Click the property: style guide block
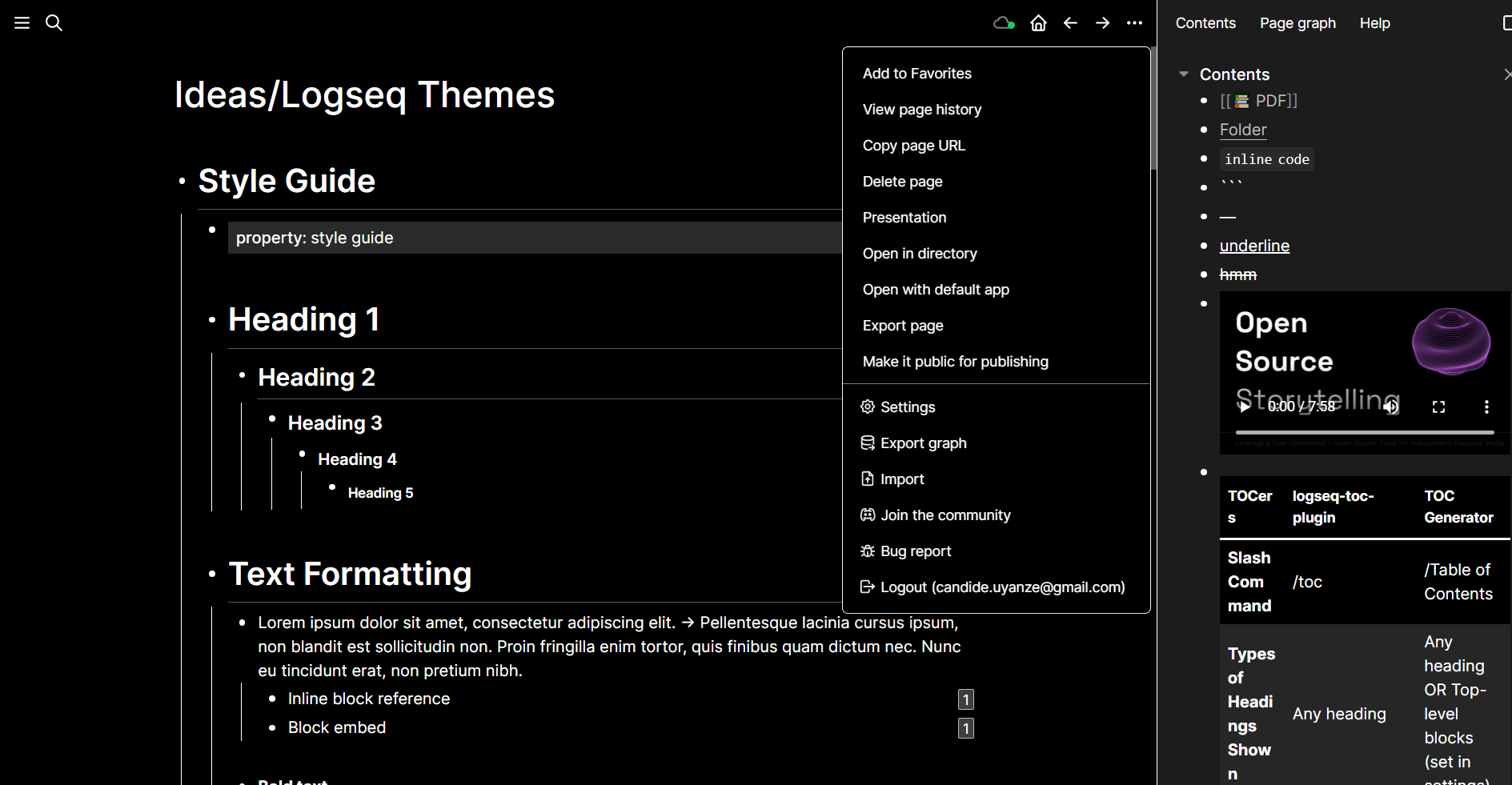1512x785 pixels. [x=535, y=238]
